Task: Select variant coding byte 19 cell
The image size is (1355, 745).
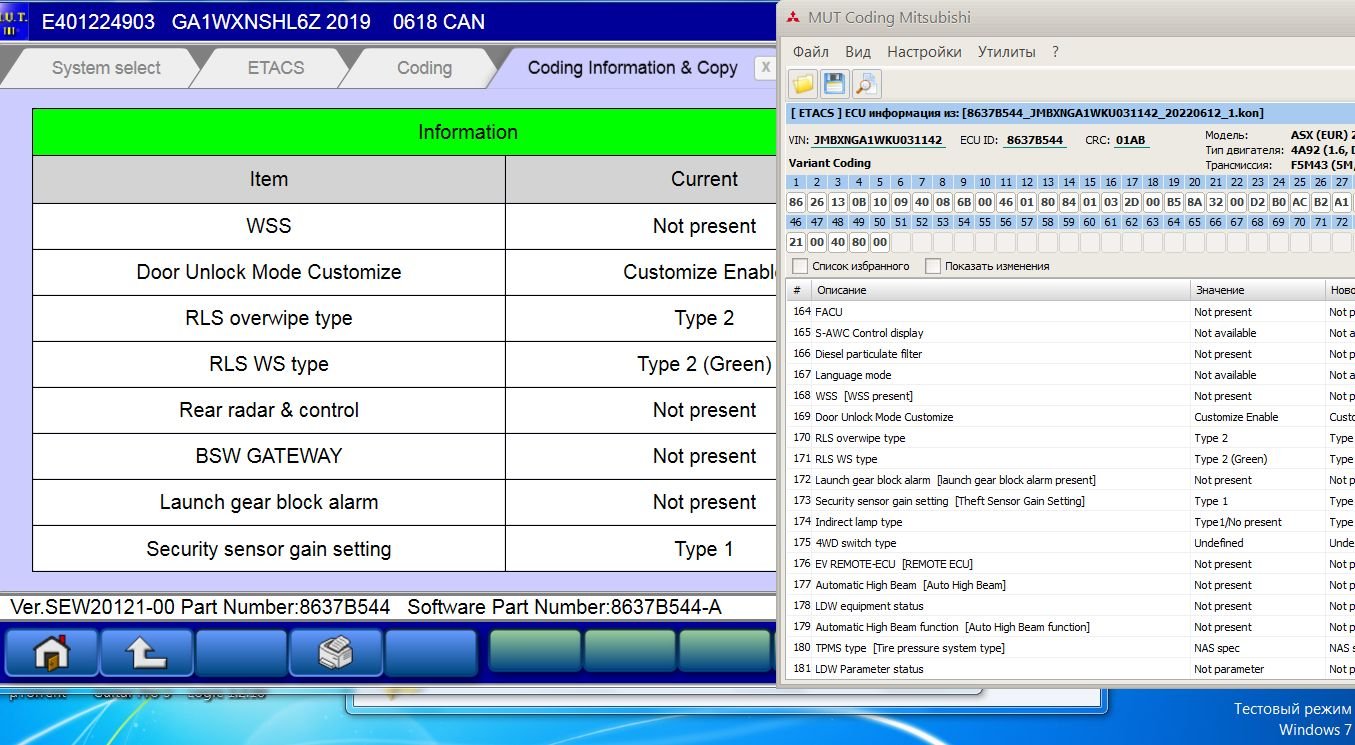Action: pyautogui.click(x=1174, y=202)
